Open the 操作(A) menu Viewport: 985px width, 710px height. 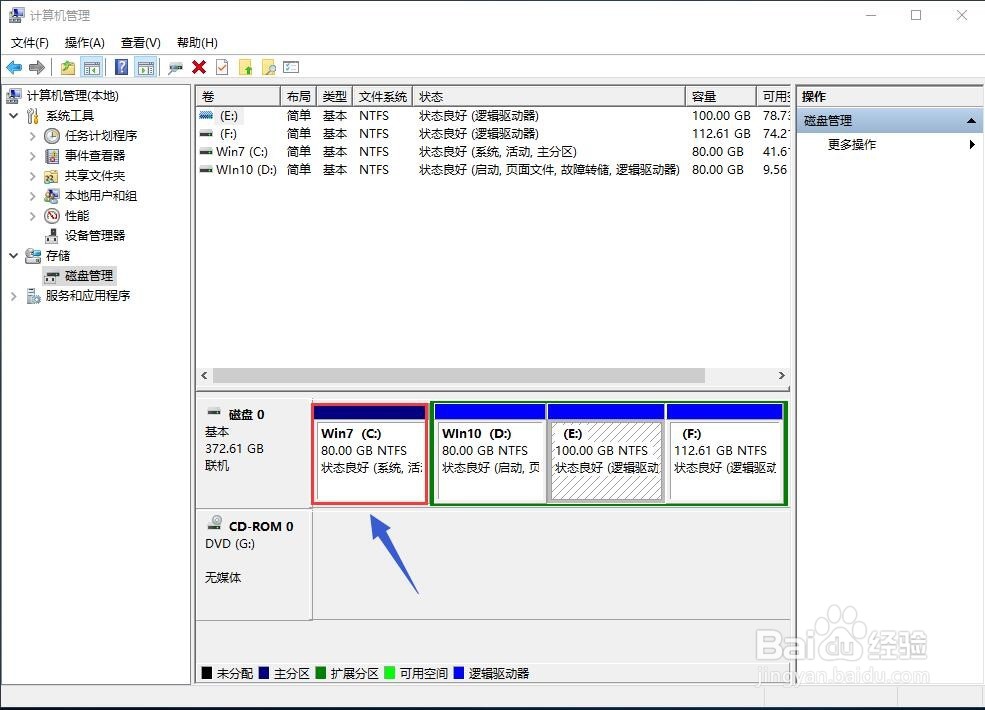pos(84,42)
